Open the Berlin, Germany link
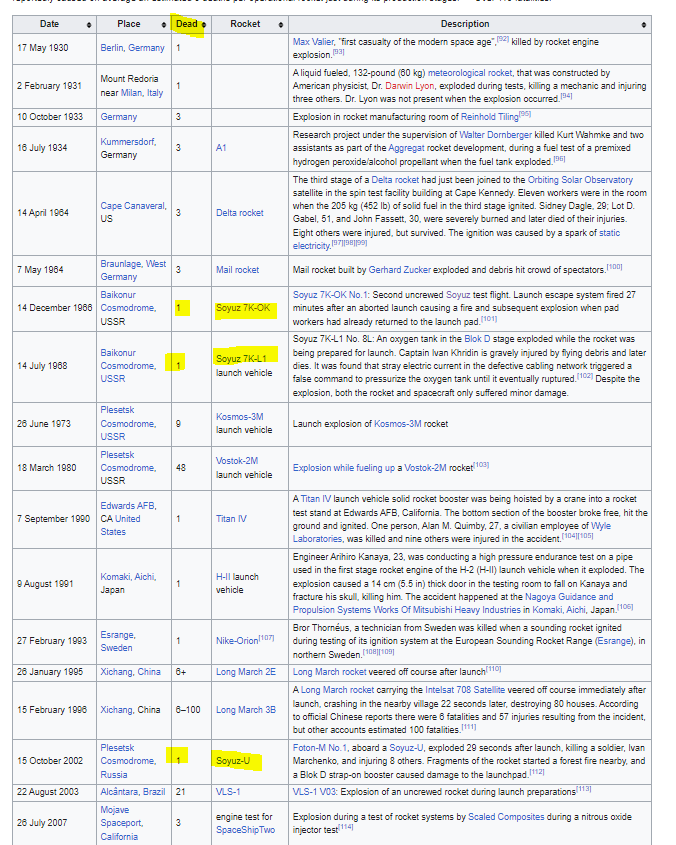Screen dimensions: 676x845 132,48
